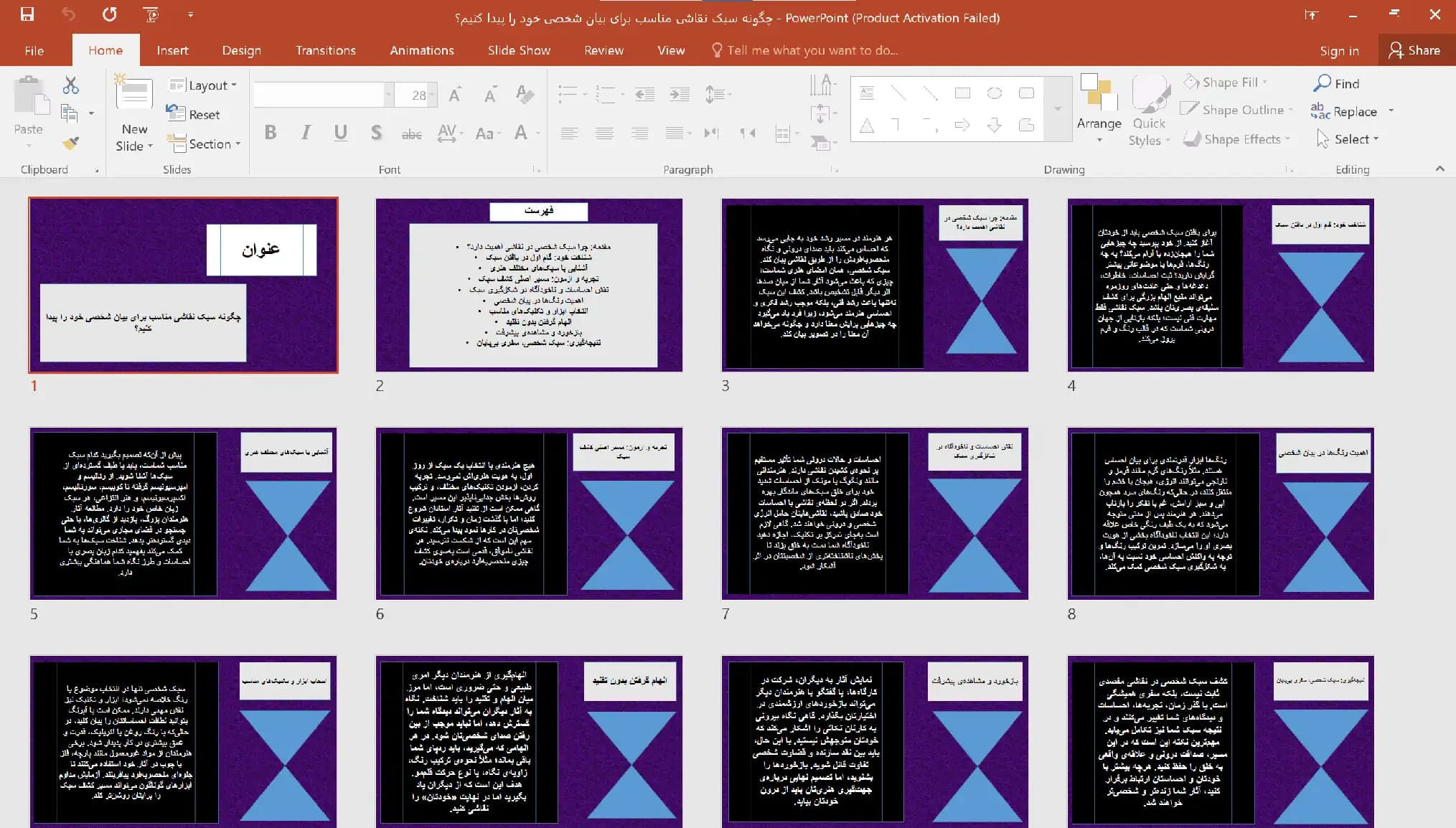Viewport: 1456px width, 828px height.
Task: Click the Reset button in Slides group
Action: [193, 114]
